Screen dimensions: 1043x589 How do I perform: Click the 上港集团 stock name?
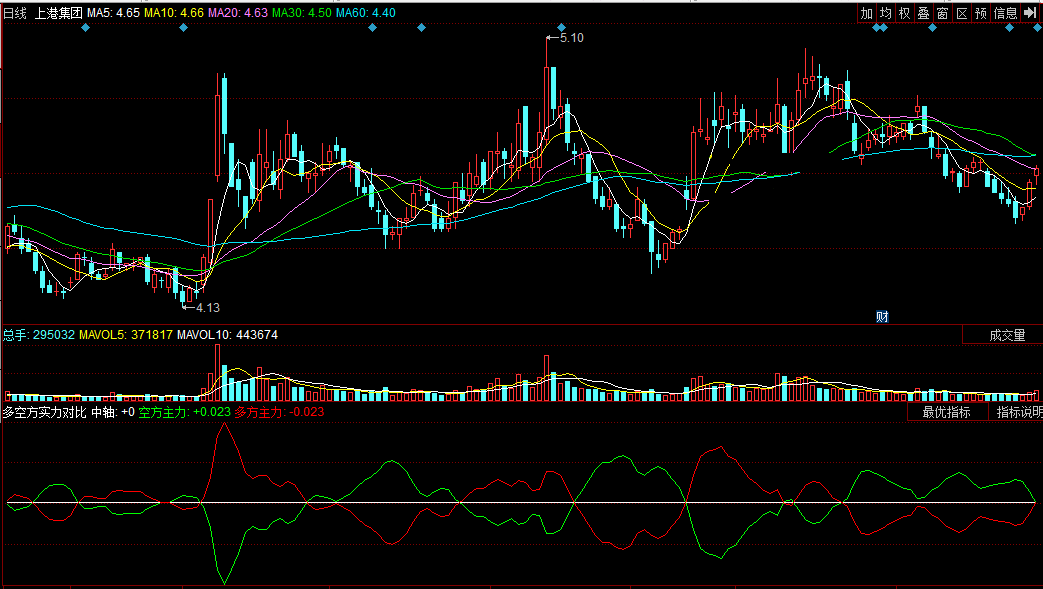(59, 13)
